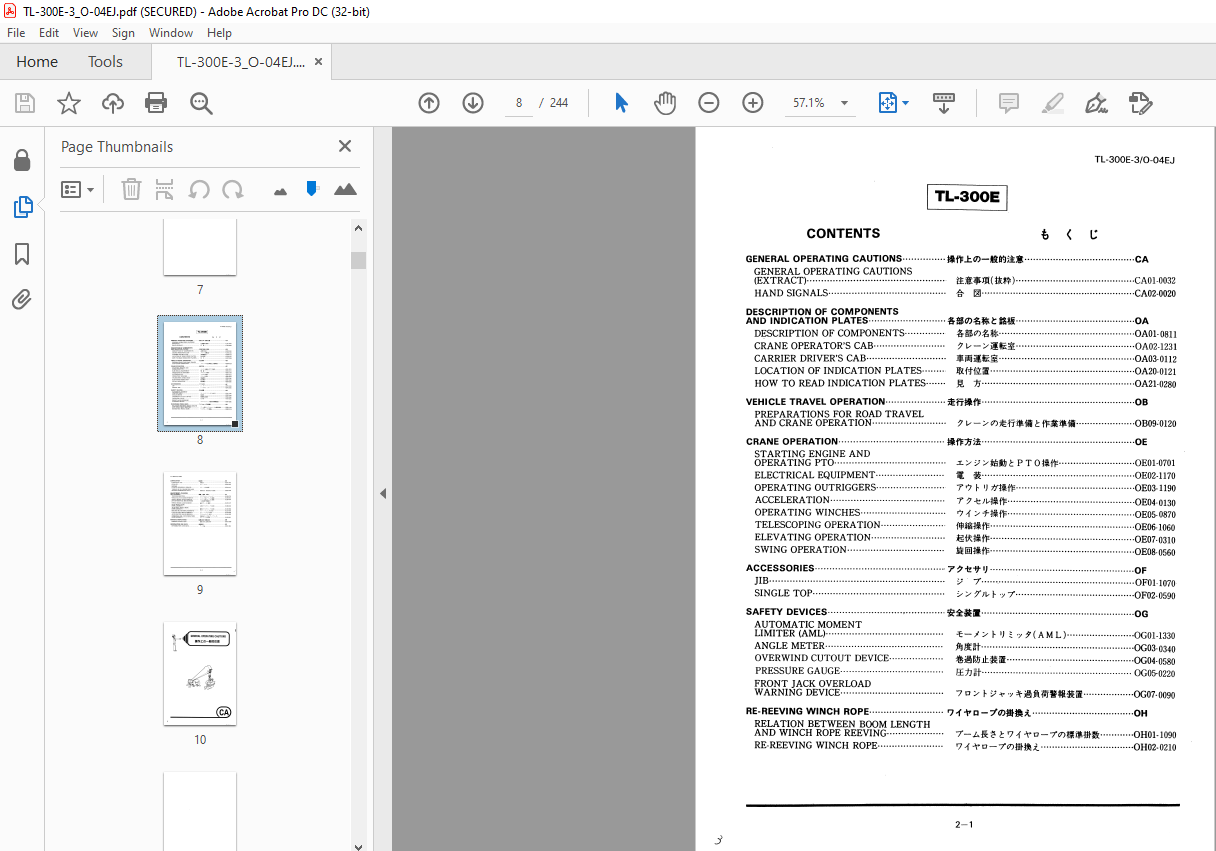Bookmark the file with the star icon
The height and width of the screenshot is (851, 1216).
click(69, 103)
